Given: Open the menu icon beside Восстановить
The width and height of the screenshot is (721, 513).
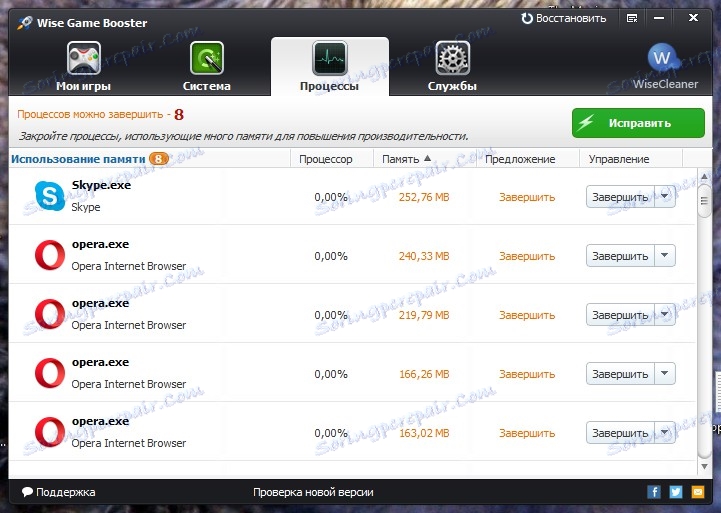Looking at the screenshot, I should pos(632,18).
